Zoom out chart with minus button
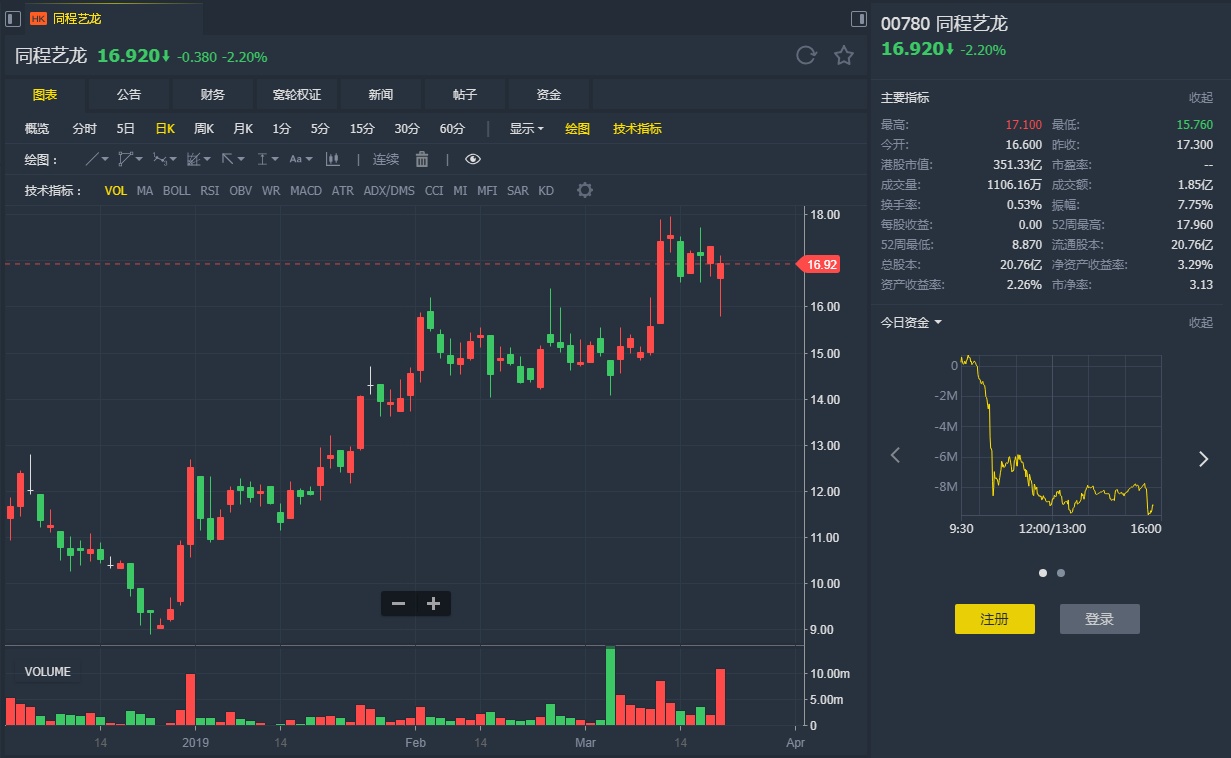This screenshot has height=758, width=1231. tap(398, 603)
